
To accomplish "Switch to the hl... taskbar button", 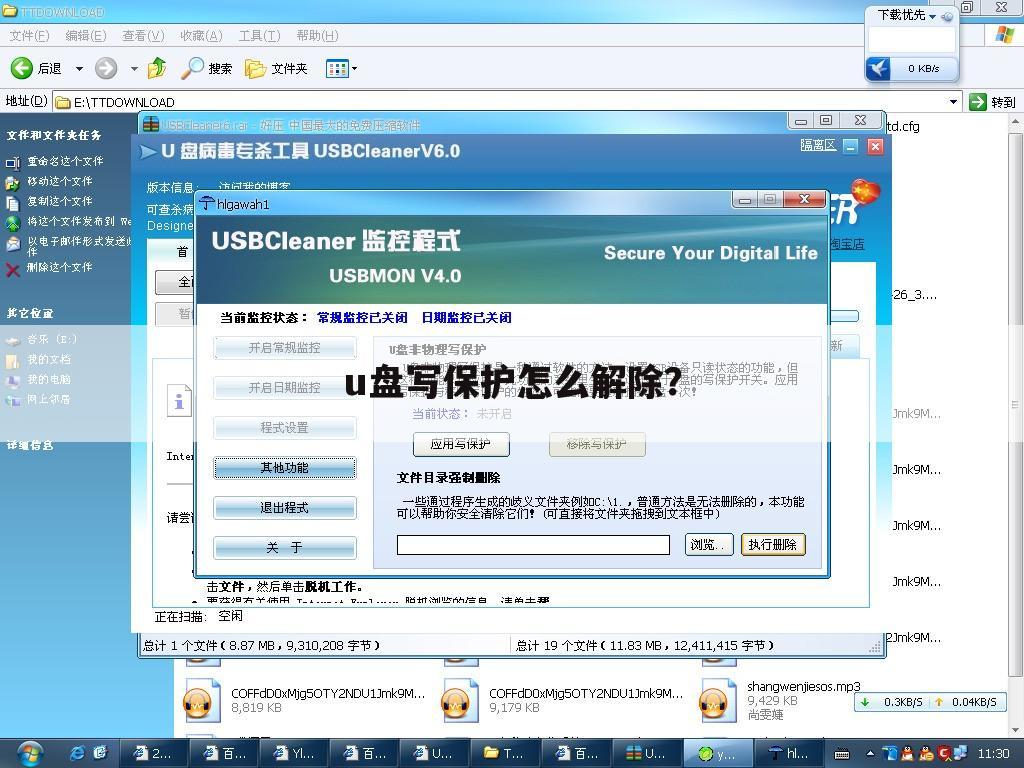I will (788, 754).
